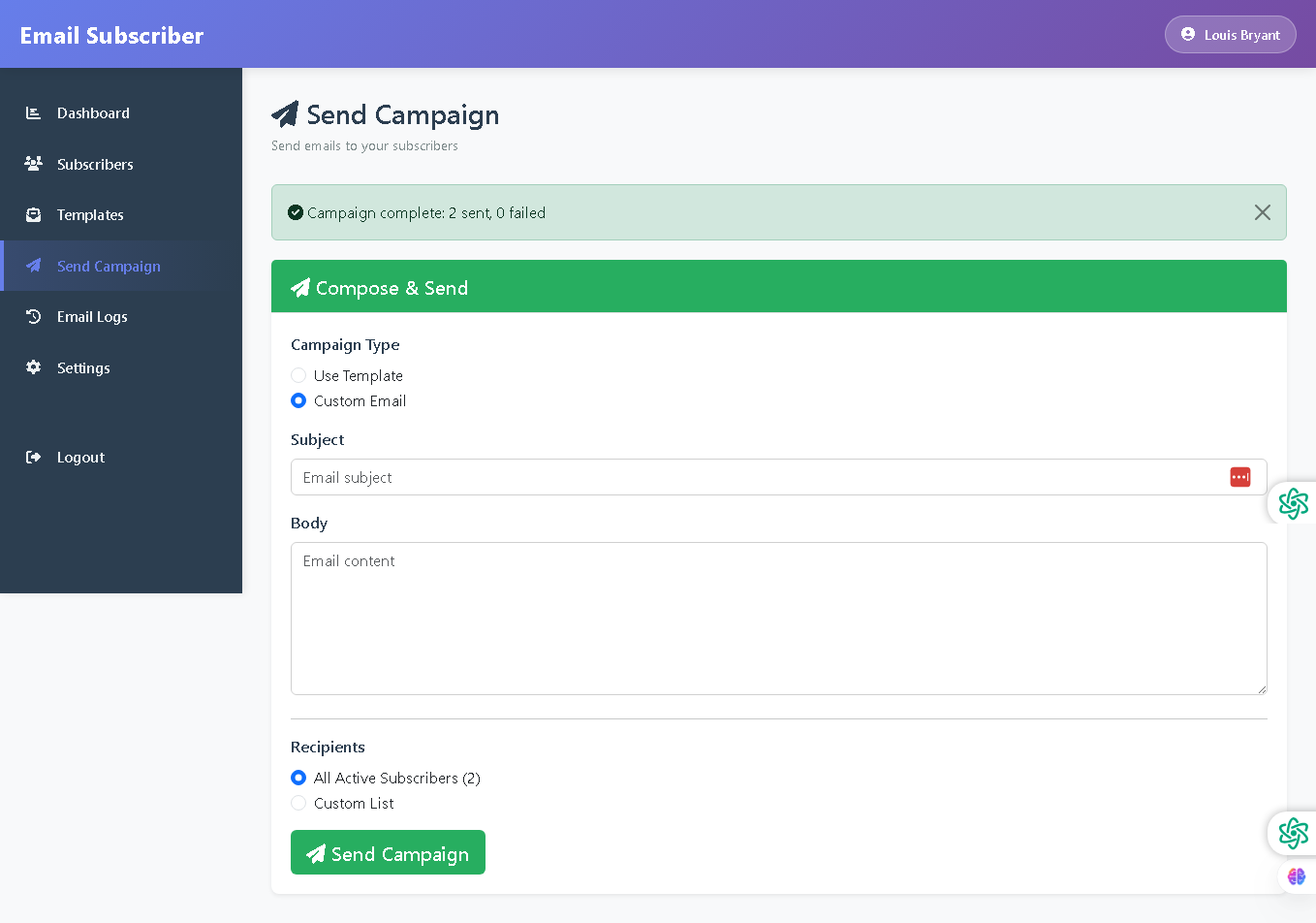This screenshot has width=1316, height=923.
Task: Select the Use Template radio option
Action: tap(298, 375)
